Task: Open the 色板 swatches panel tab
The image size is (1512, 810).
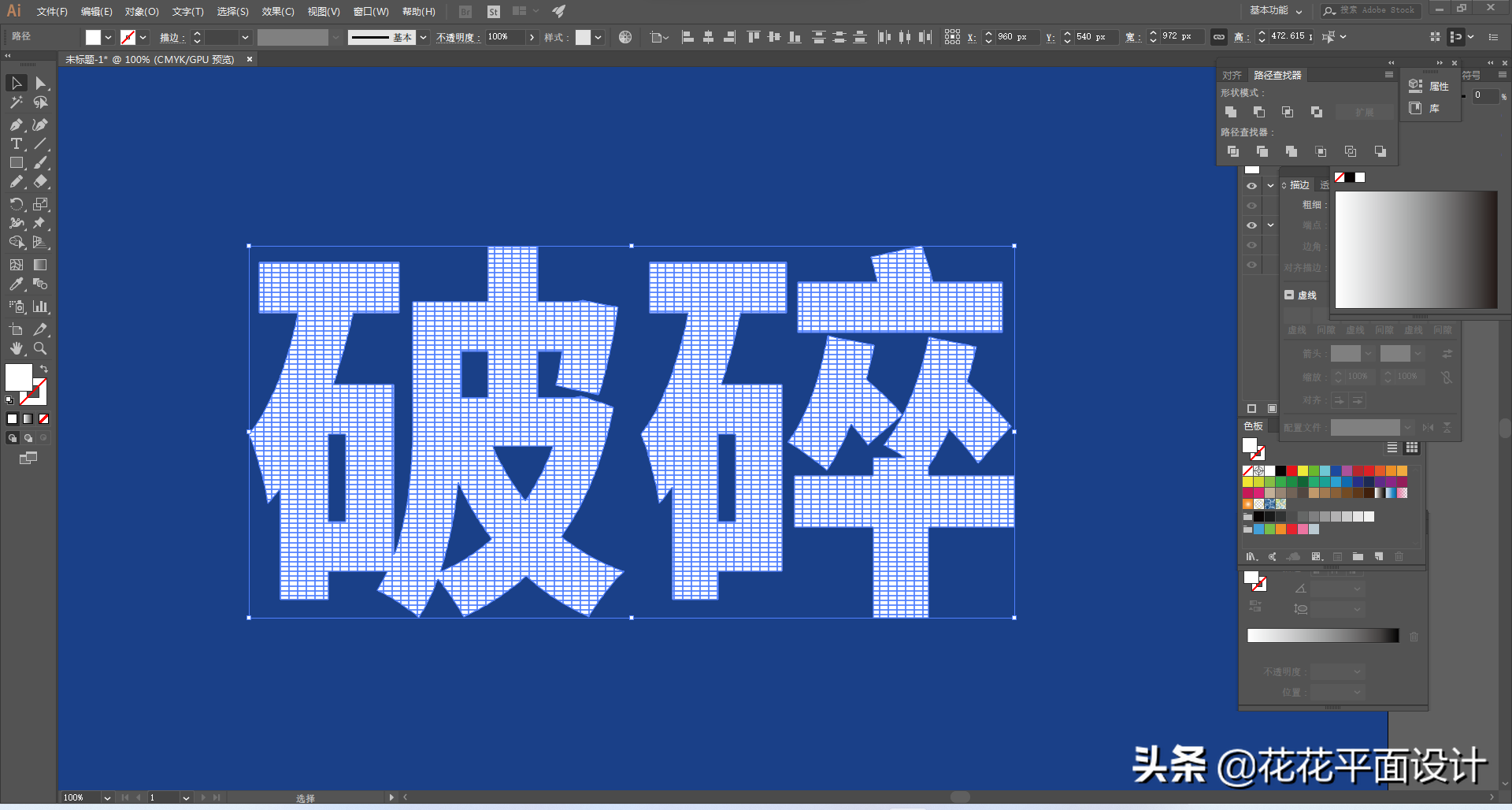Action: (1253, 426)
